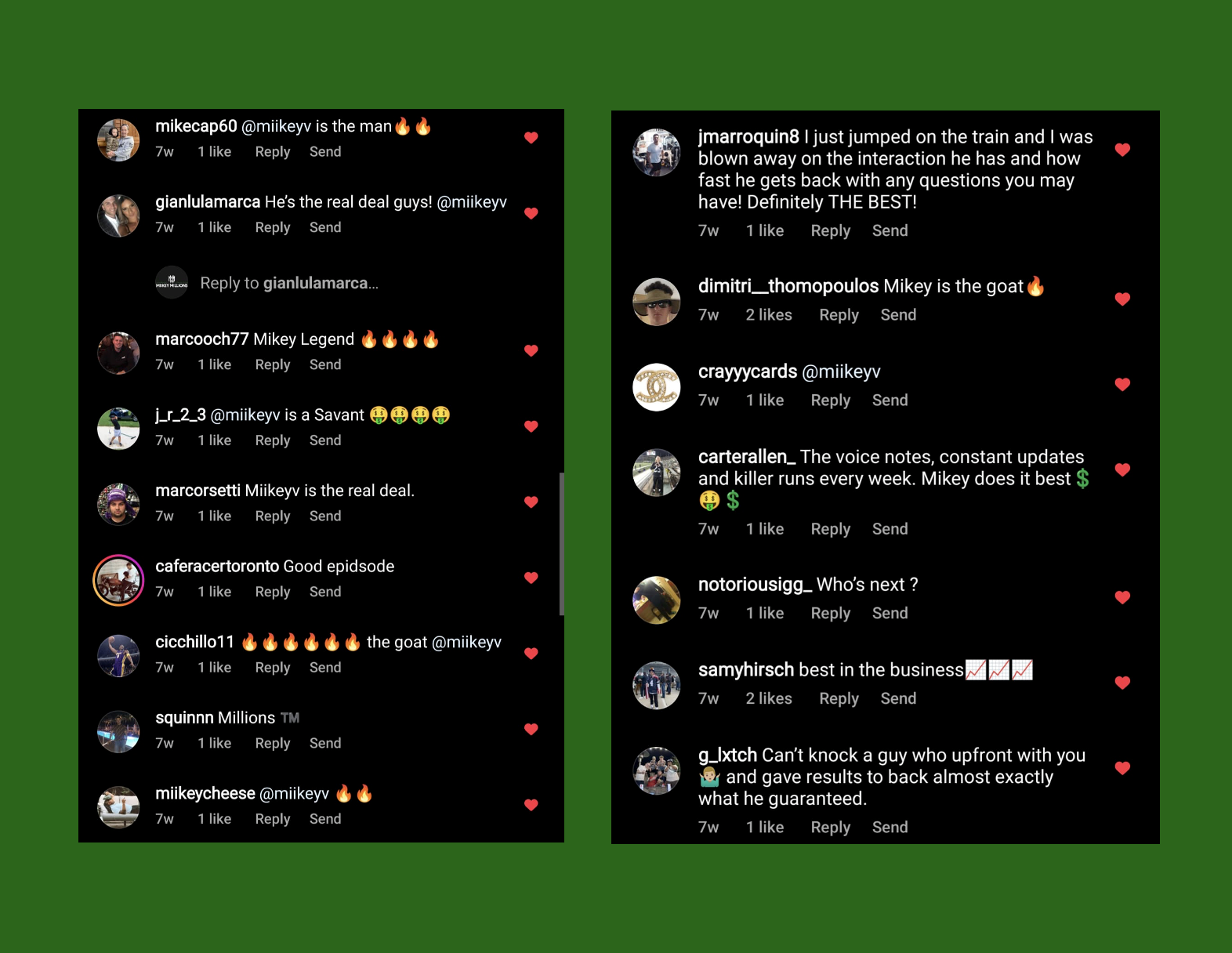Viewport: 1232px width, 953px height.
Task: Toggle like heart on marcooch77's comment
Action: point(531,351)
